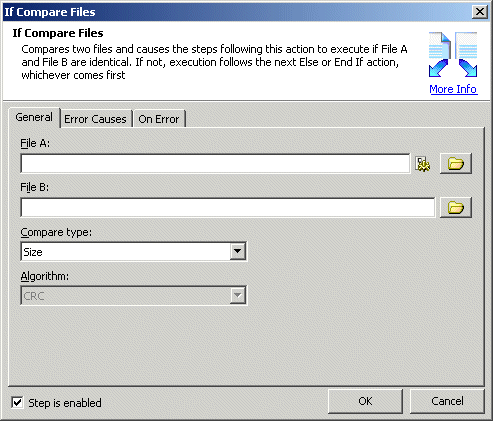Click the compare files documents icon above More Info
493x421 pixels.
coord(453,55)
